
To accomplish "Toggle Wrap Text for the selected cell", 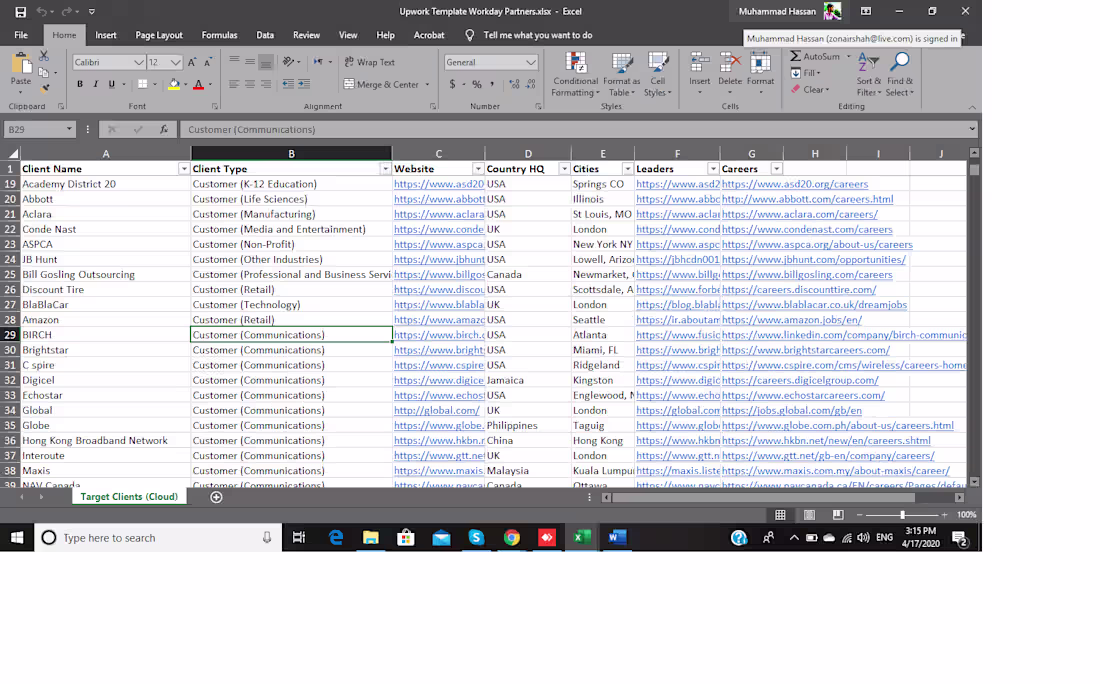I will 369,62.
